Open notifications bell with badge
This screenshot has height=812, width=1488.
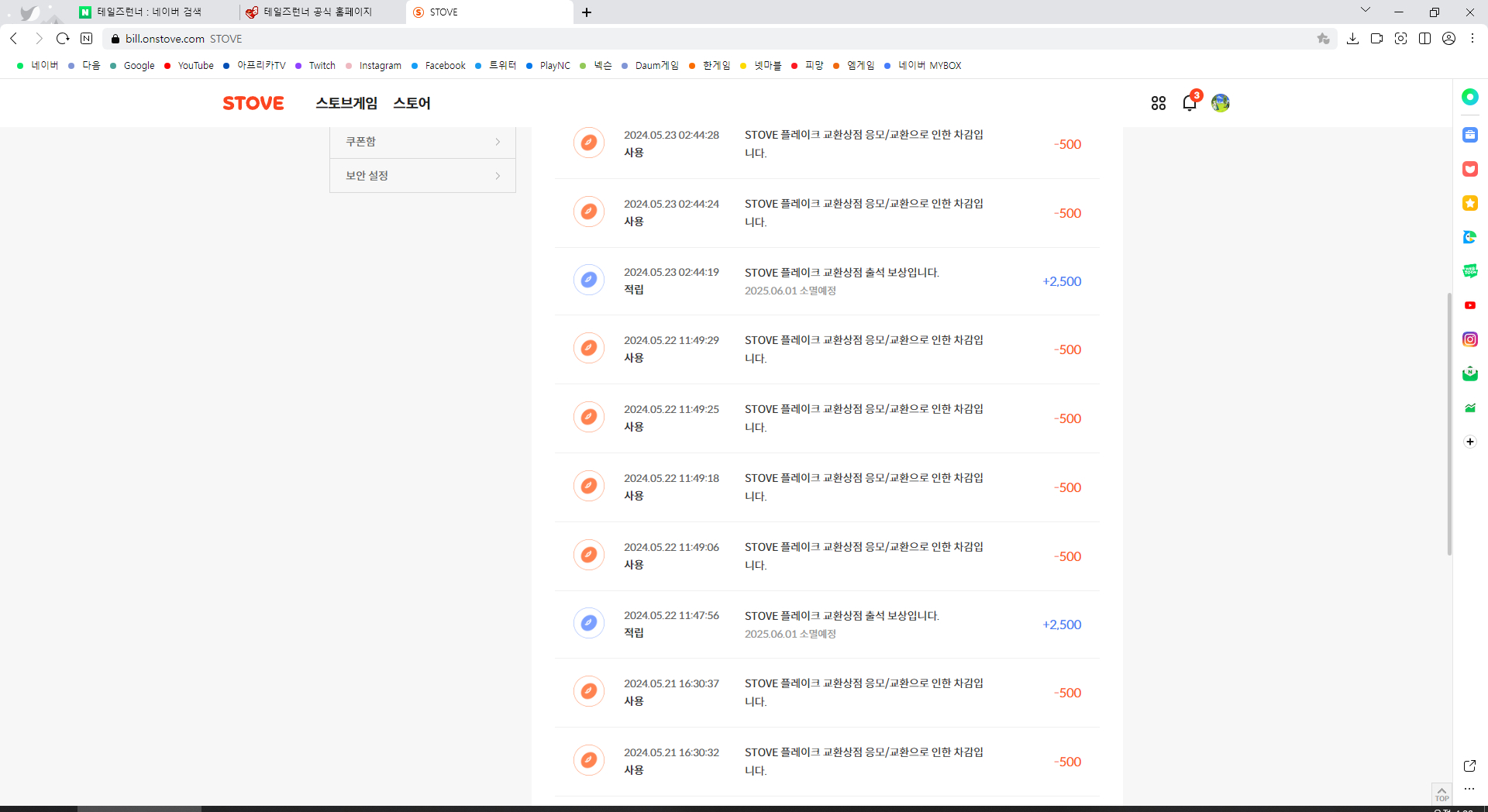1190,102
